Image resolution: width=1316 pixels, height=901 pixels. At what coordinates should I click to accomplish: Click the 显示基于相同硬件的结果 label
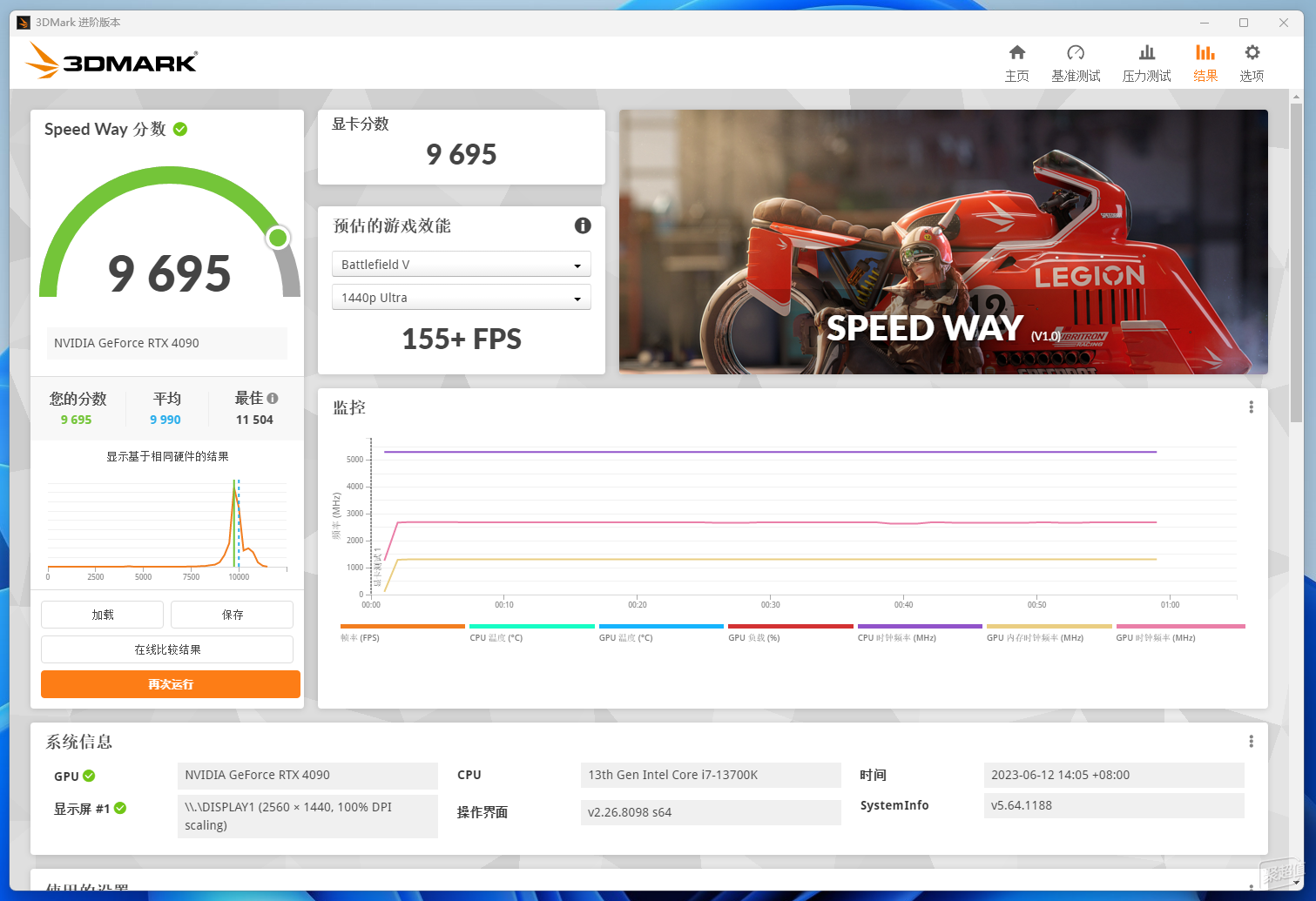click(x=167, y=456)
